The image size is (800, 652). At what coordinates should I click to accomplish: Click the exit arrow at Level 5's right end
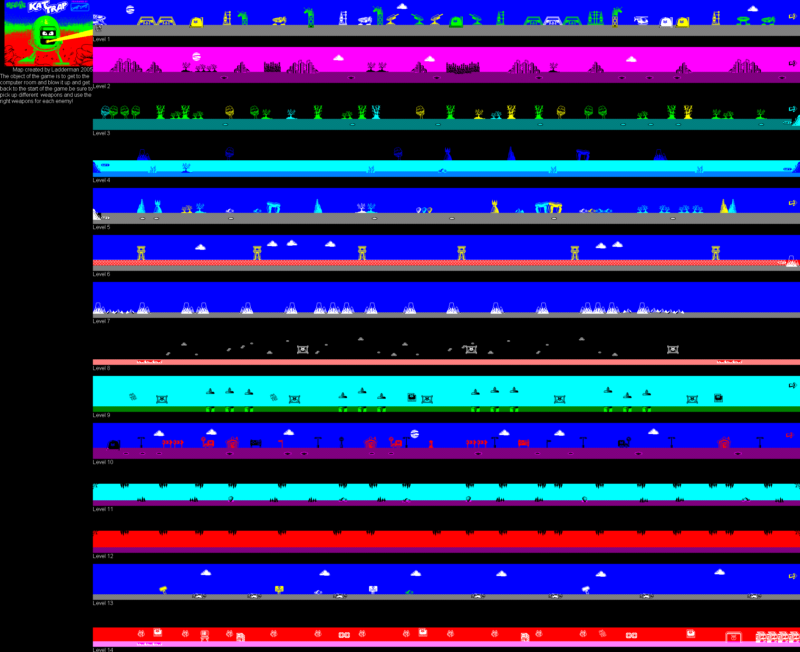point(792,201)
